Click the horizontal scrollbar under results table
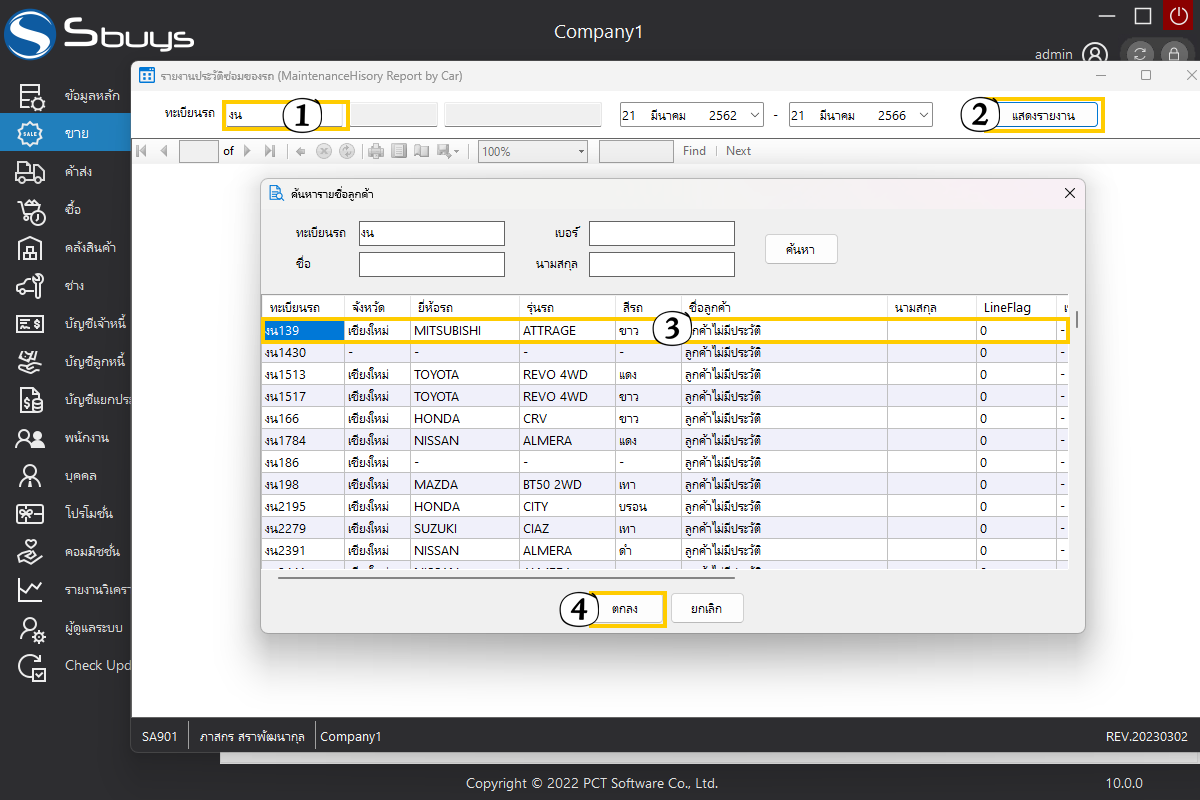 pos(505,577)
